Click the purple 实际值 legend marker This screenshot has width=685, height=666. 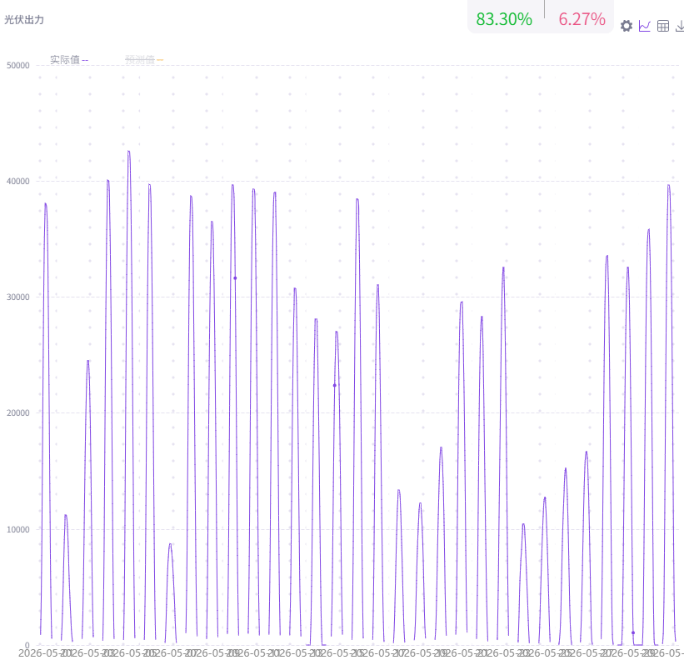[x=85, y=60]
